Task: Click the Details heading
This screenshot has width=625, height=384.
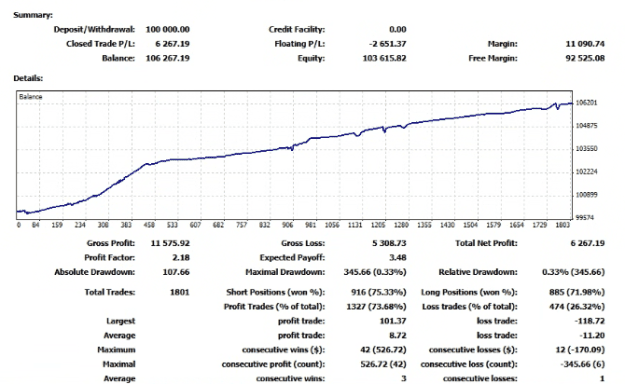Action: (28, 78)
